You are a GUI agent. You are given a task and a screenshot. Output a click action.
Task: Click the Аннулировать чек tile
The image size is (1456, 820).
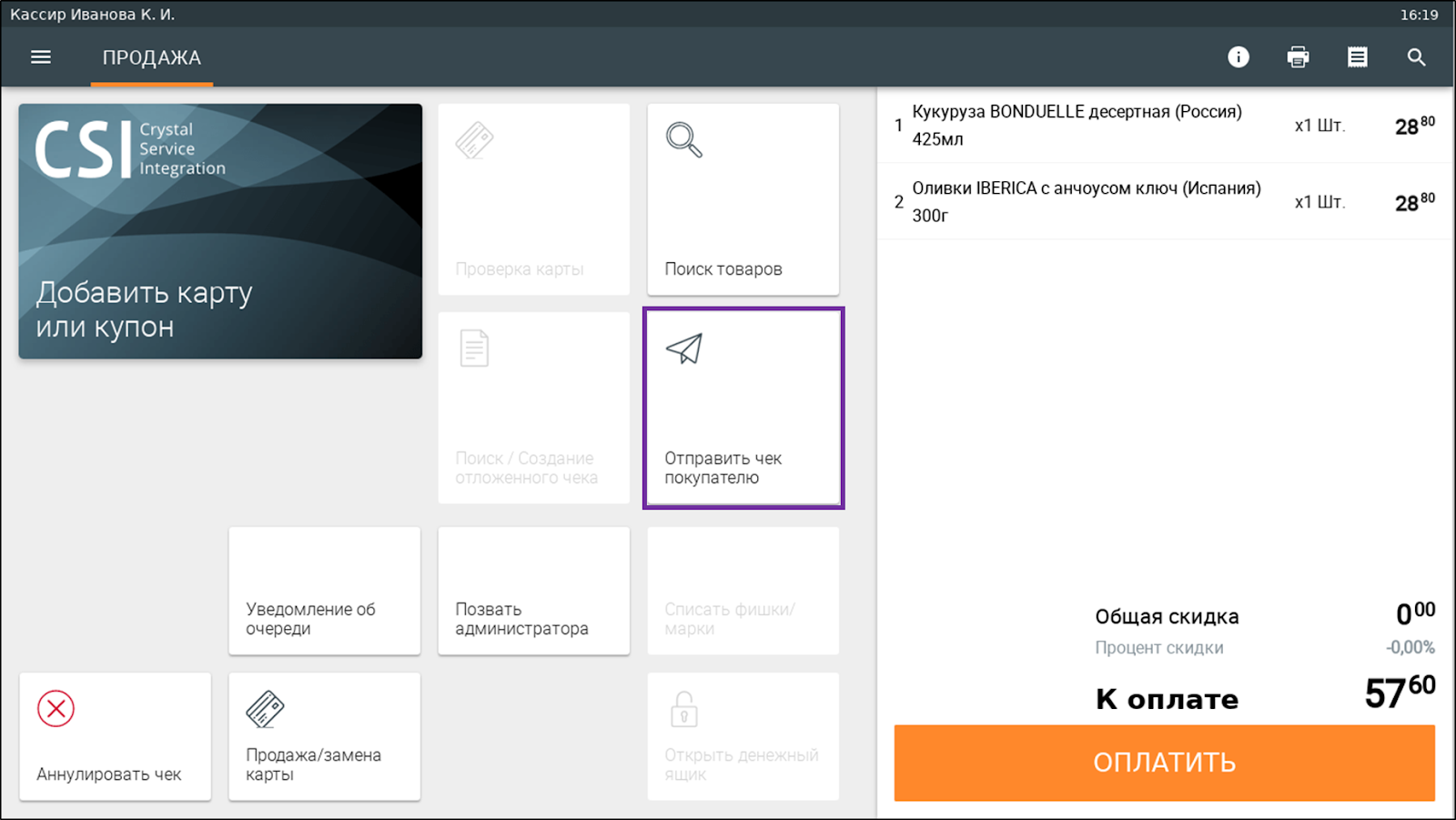click(x=116, y=737)
